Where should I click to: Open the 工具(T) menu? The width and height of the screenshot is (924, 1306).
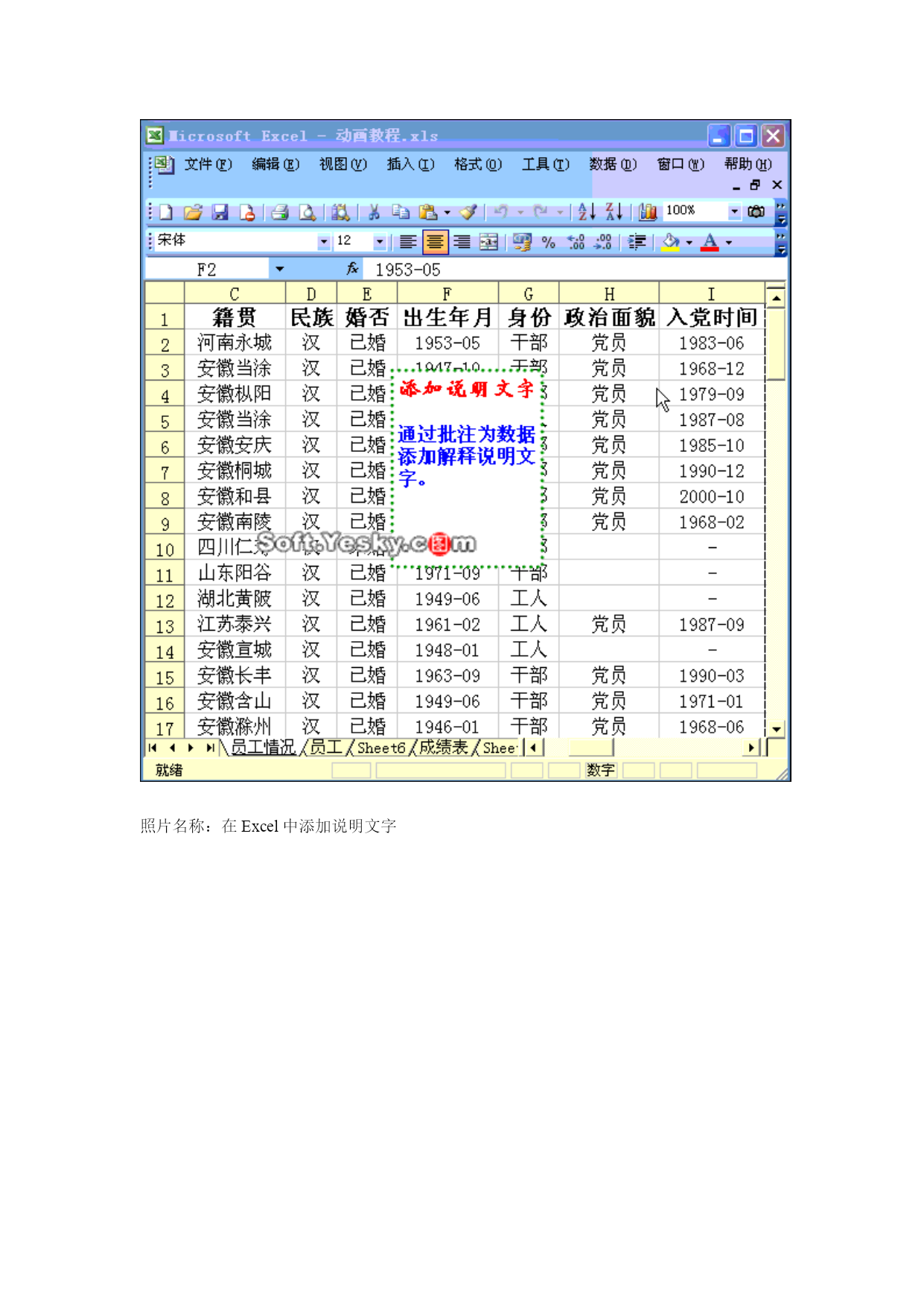(546, 164)
